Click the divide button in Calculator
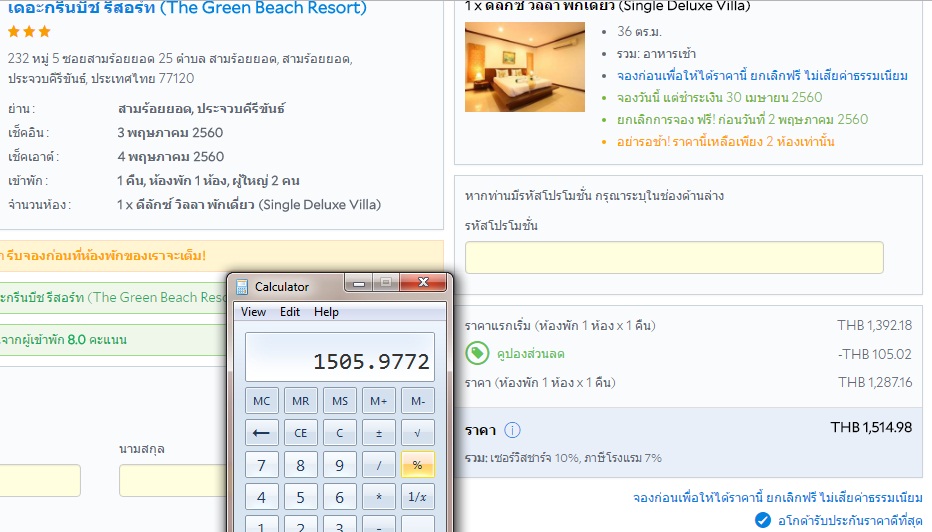Screen dimensions: 932x532 (x=379, y=465)
